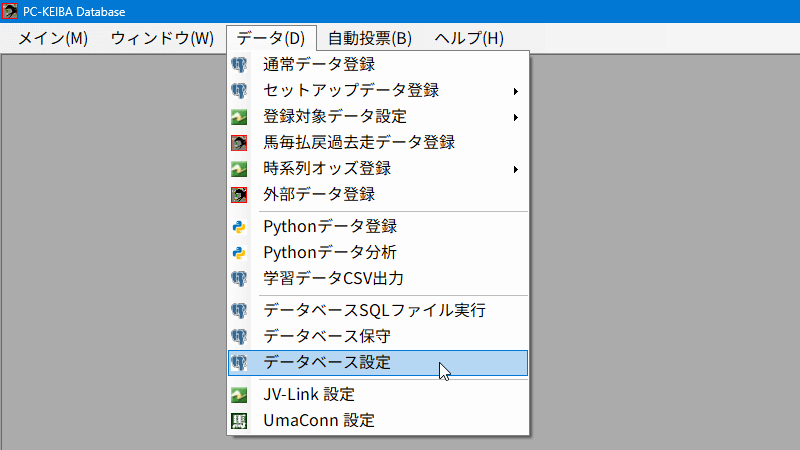Click the UmaConn 馬 icon
Screen dimensions: 800x450
[x=239, y=421]
